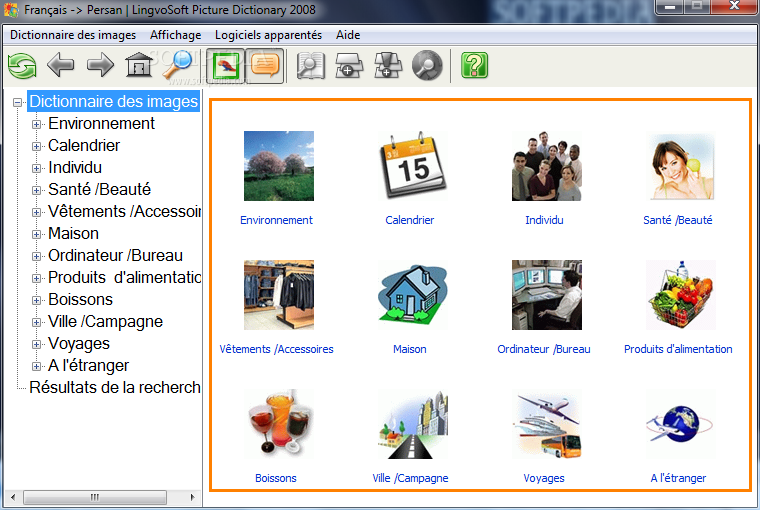Click the stacked trays plus icon
Viewport: 760px width, 510px height.
349,65
